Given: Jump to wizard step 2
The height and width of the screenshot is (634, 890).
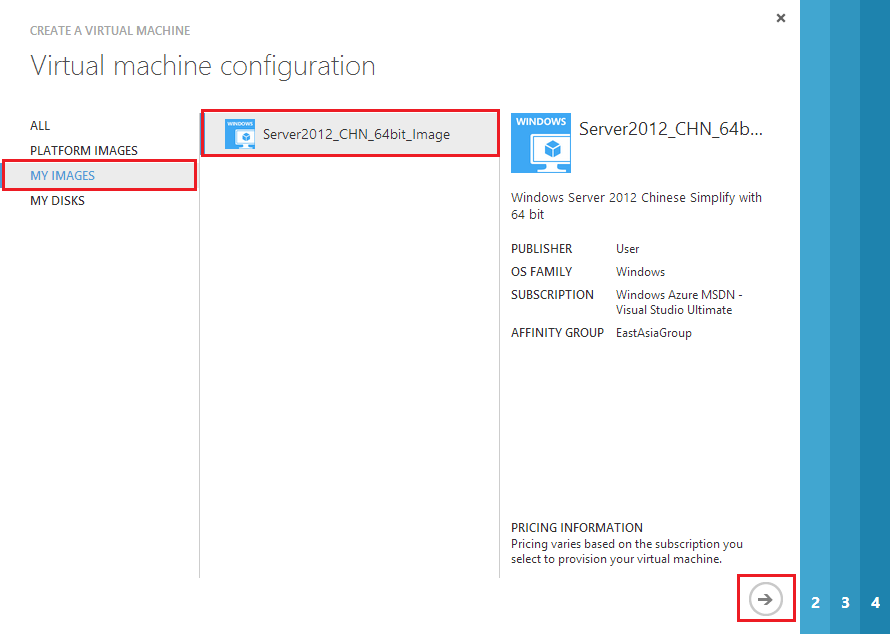Looking at the screenshot, I should click(815, 602).
